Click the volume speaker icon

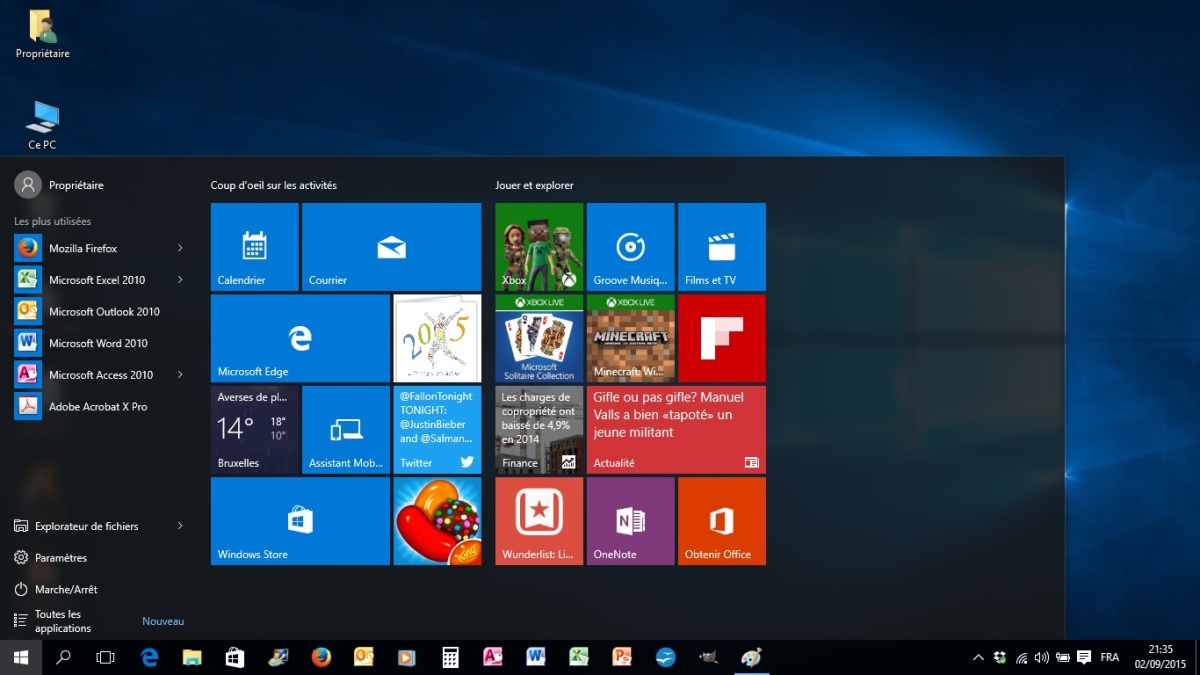pyautogui.click(x=1042, y=657)
